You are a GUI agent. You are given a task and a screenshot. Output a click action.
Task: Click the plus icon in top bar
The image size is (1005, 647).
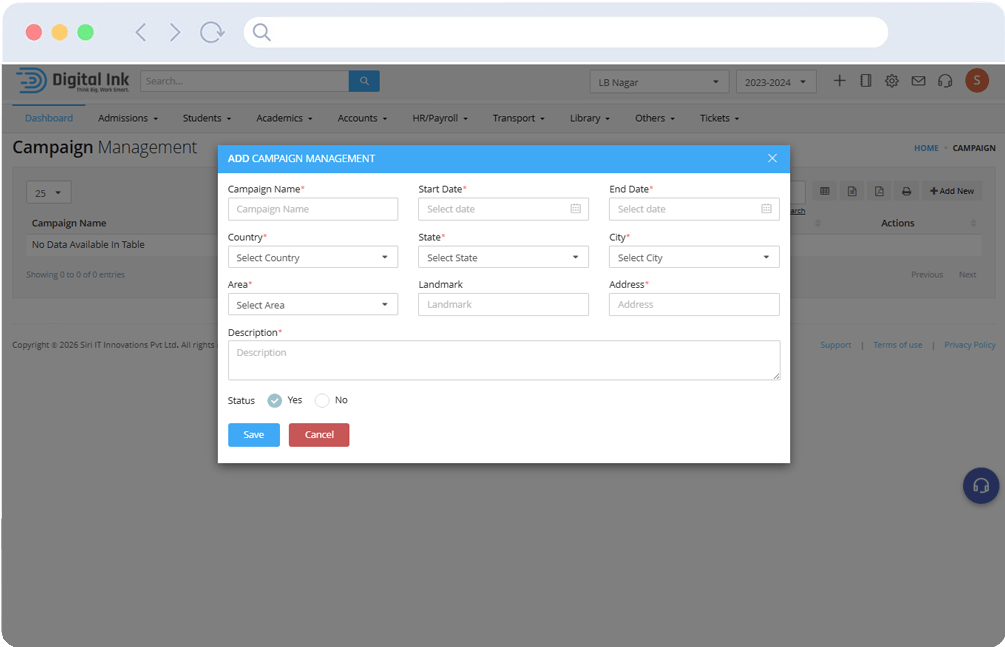tap(839, 81)
